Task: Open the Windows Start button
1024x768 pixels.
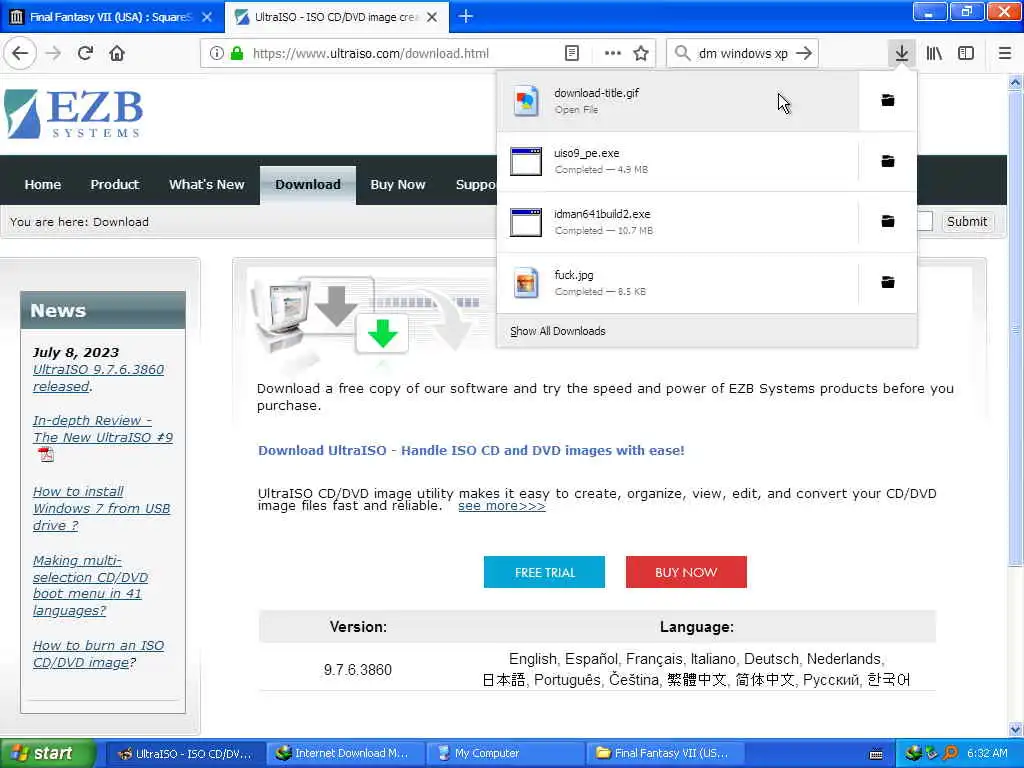Action: pyautogui.click(x=48, y=753)
